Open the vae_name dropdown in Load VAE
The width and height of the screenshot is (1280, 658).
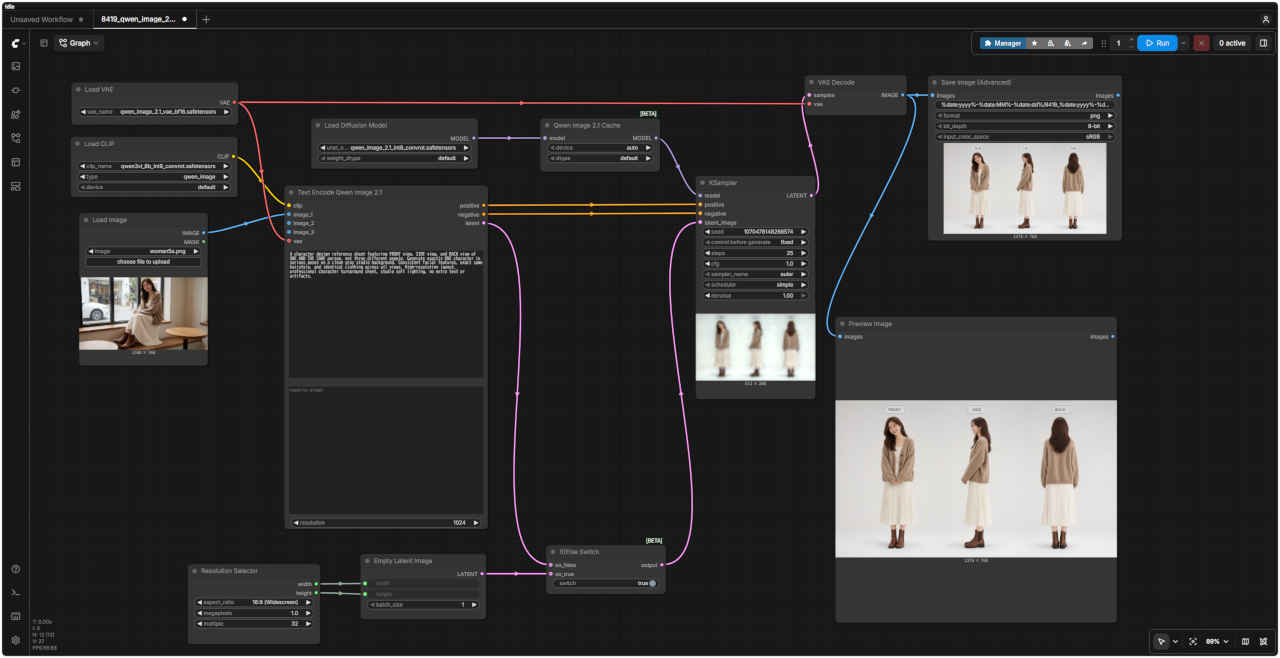155,112
